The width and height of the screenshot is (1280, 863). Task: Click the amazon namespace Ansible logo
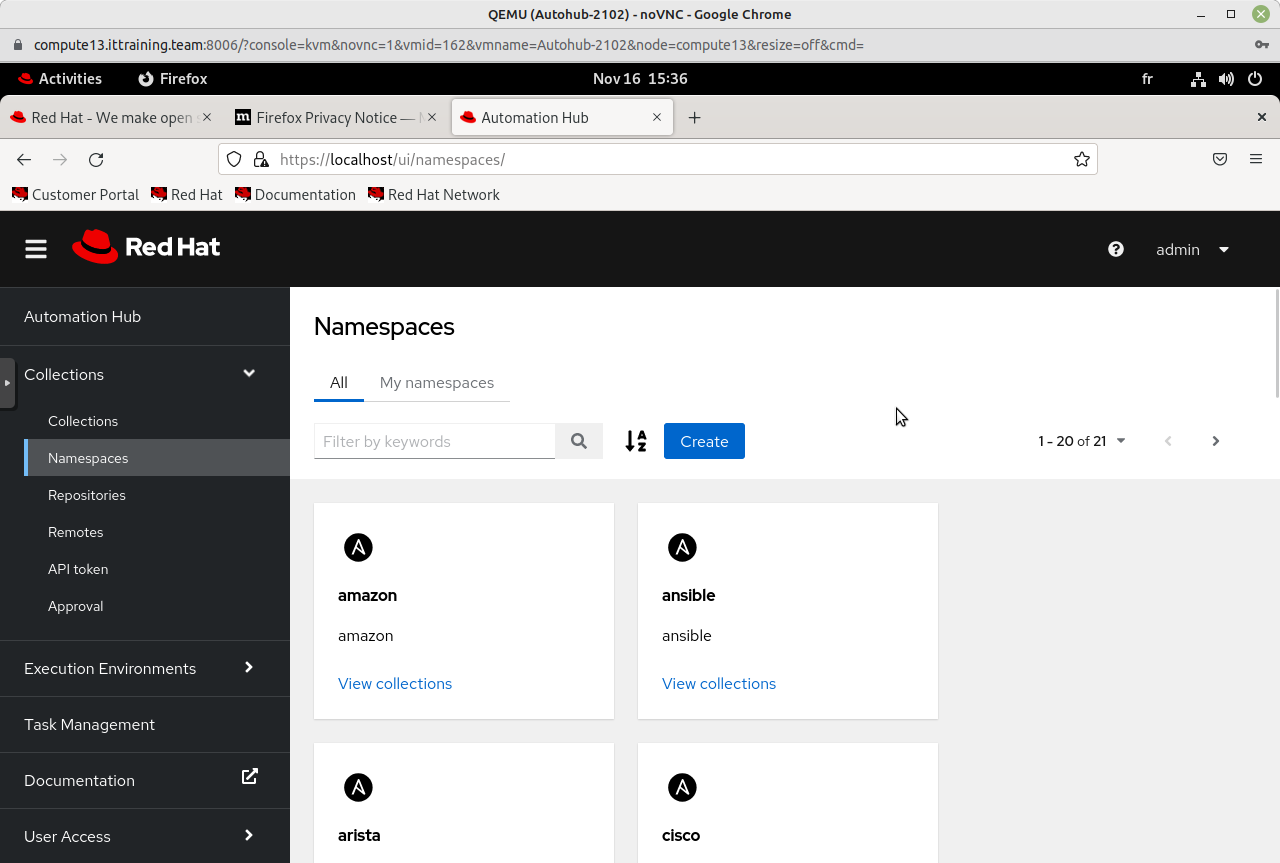[x=358, y=547]
